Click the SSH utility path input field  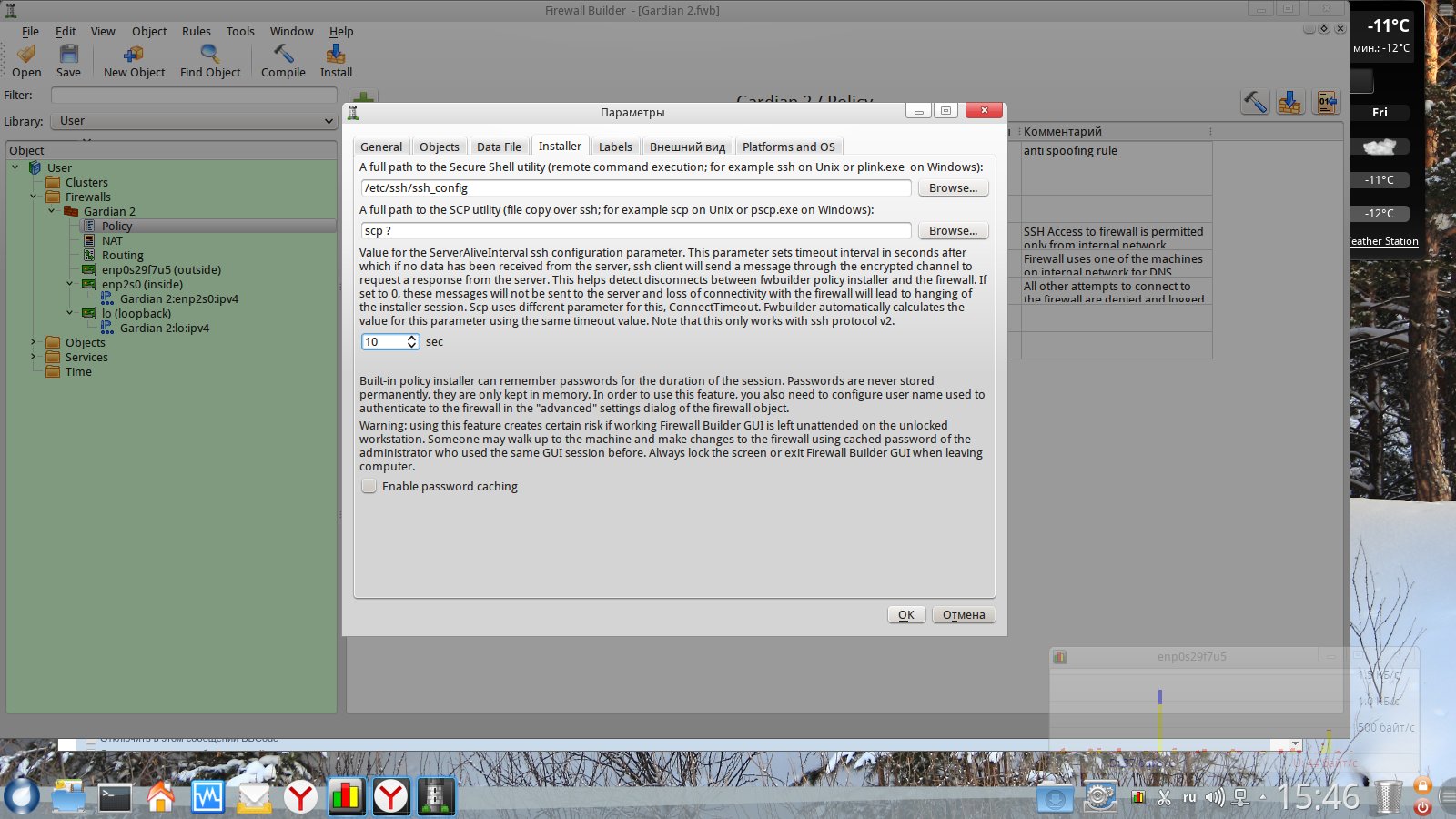coord(636,188)
